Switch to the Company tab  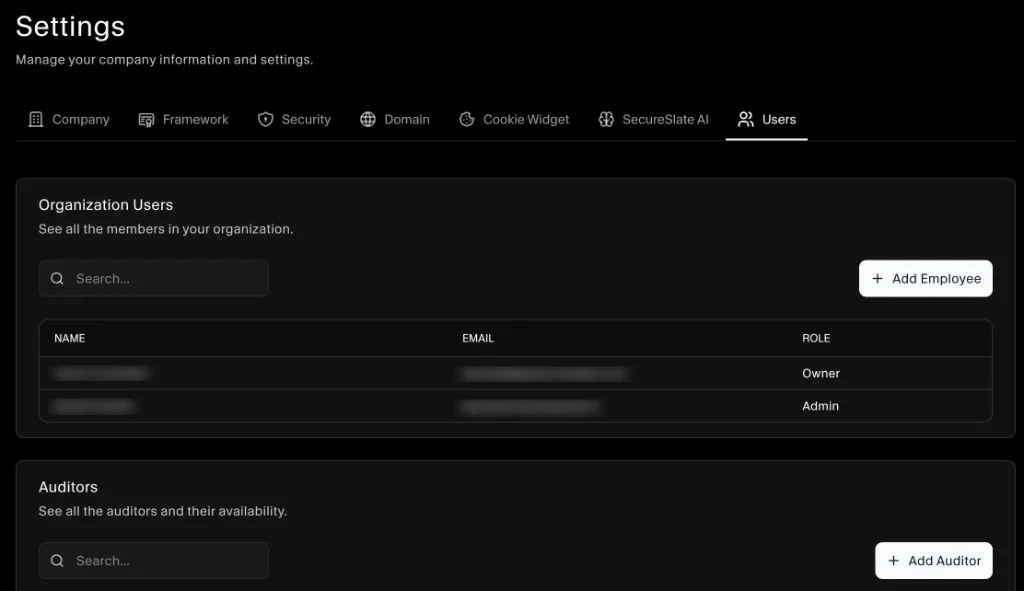[x=69, y=119]
